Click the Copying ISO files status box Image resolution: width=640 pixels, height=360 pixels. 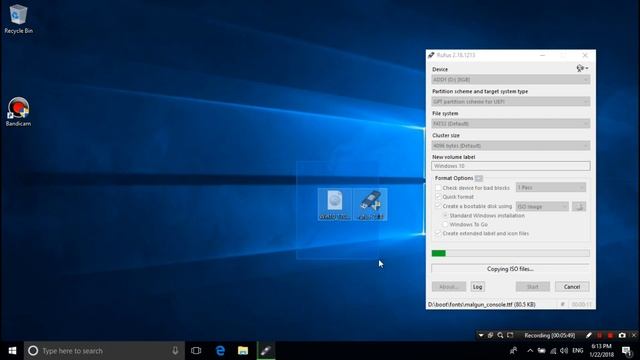(511, 269)
